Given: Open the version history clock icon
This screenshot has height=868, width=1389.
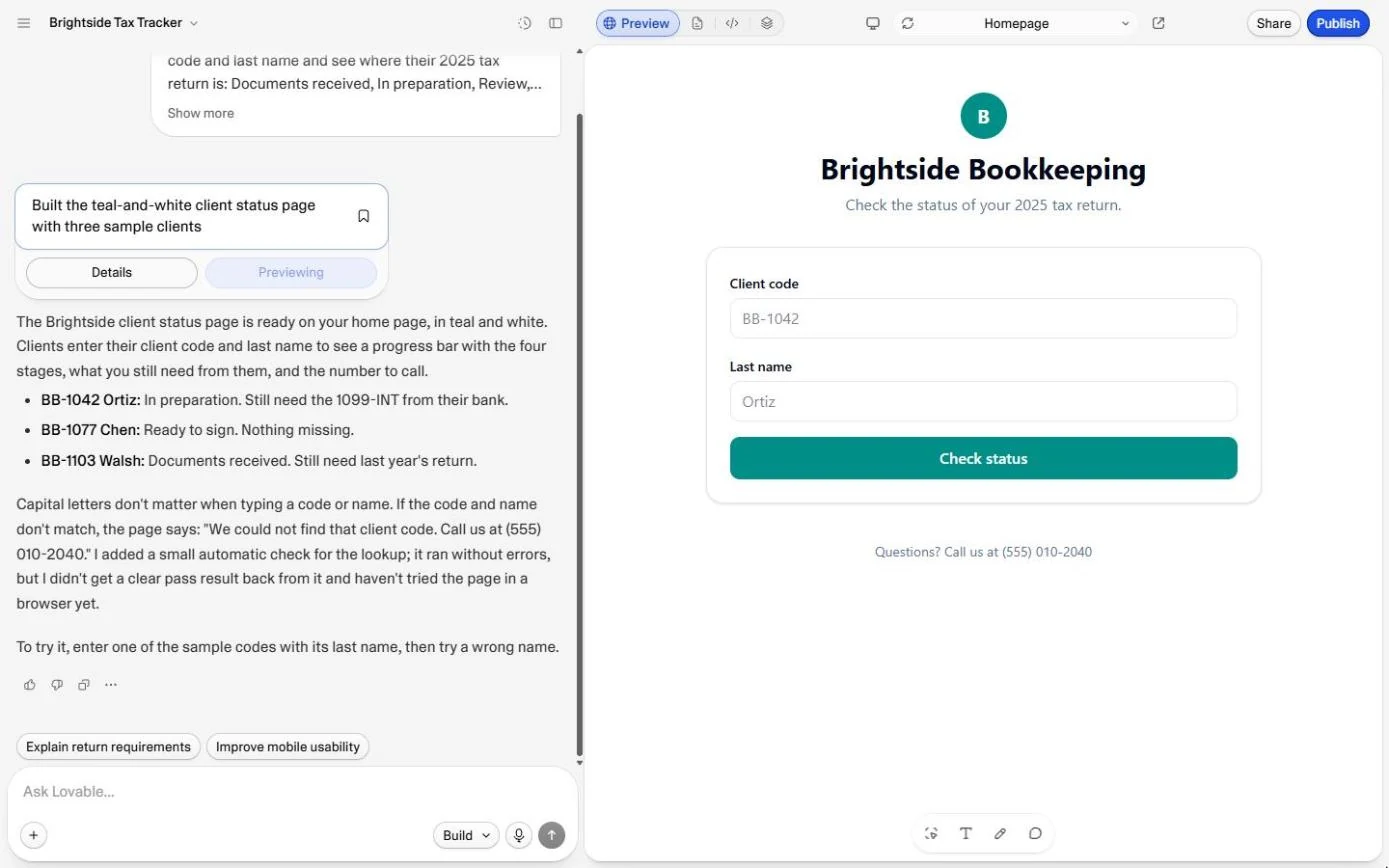Looking at the screenshot, I should (x=524, y=23).
